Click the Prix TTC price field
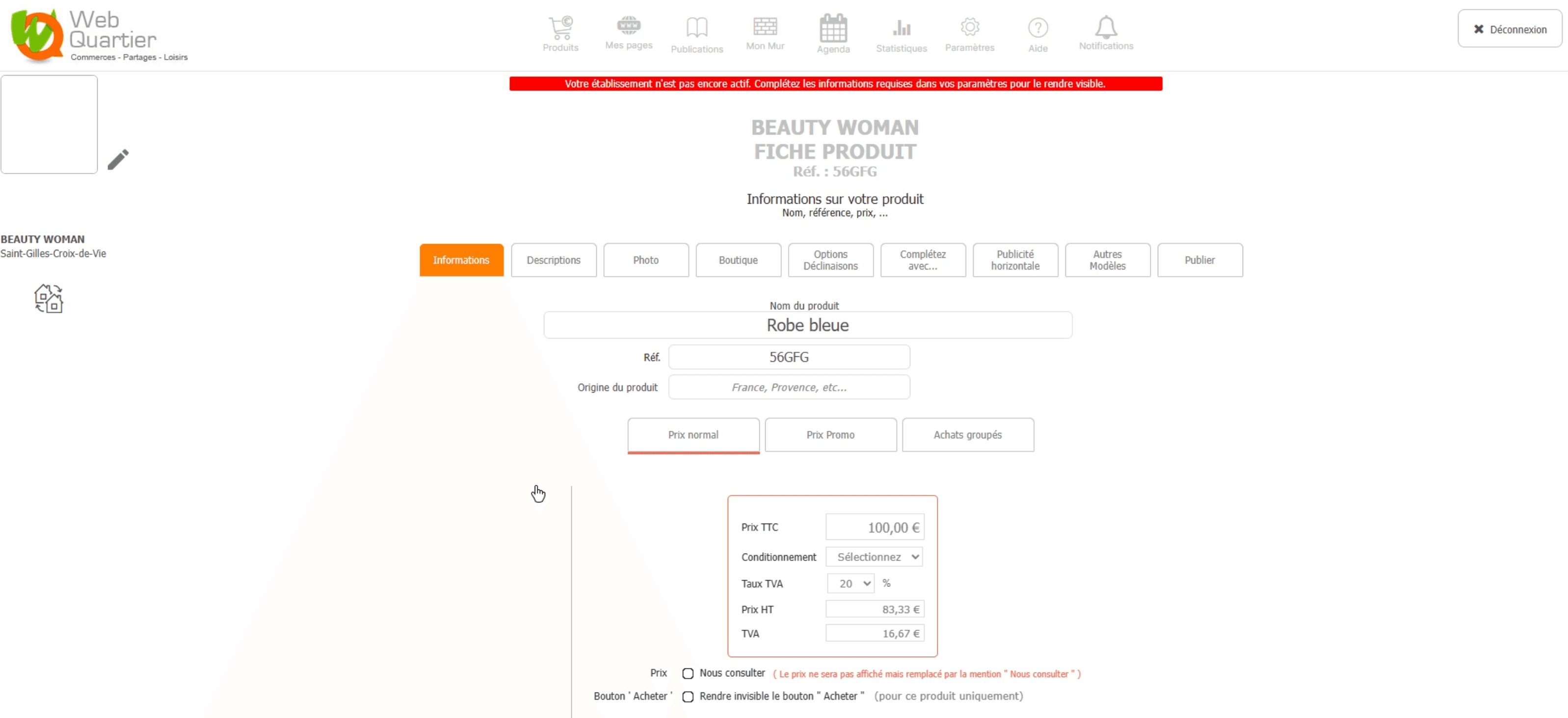This screenshot has width=1568, height=718. pyautogui.click(x=874, y=527)
